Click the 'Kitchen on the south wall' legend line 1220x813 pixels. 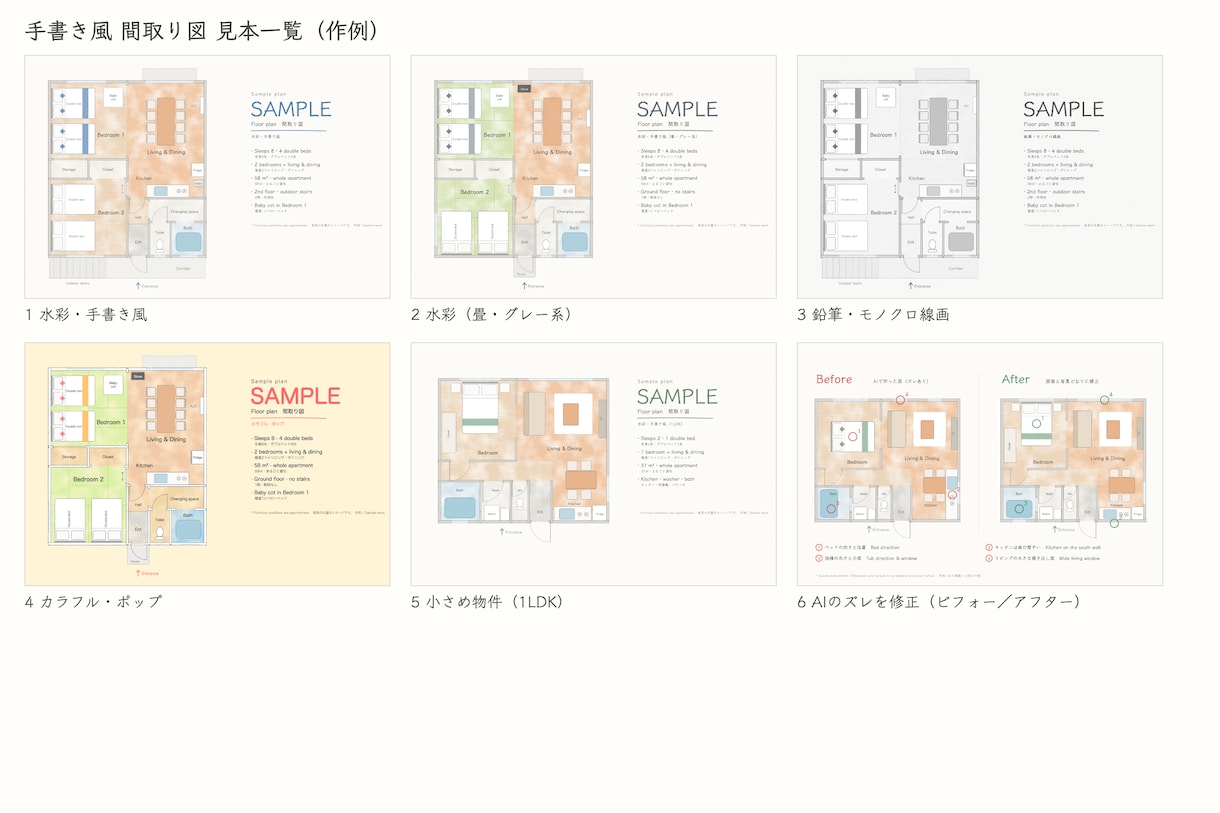(x=1043, y=547)
